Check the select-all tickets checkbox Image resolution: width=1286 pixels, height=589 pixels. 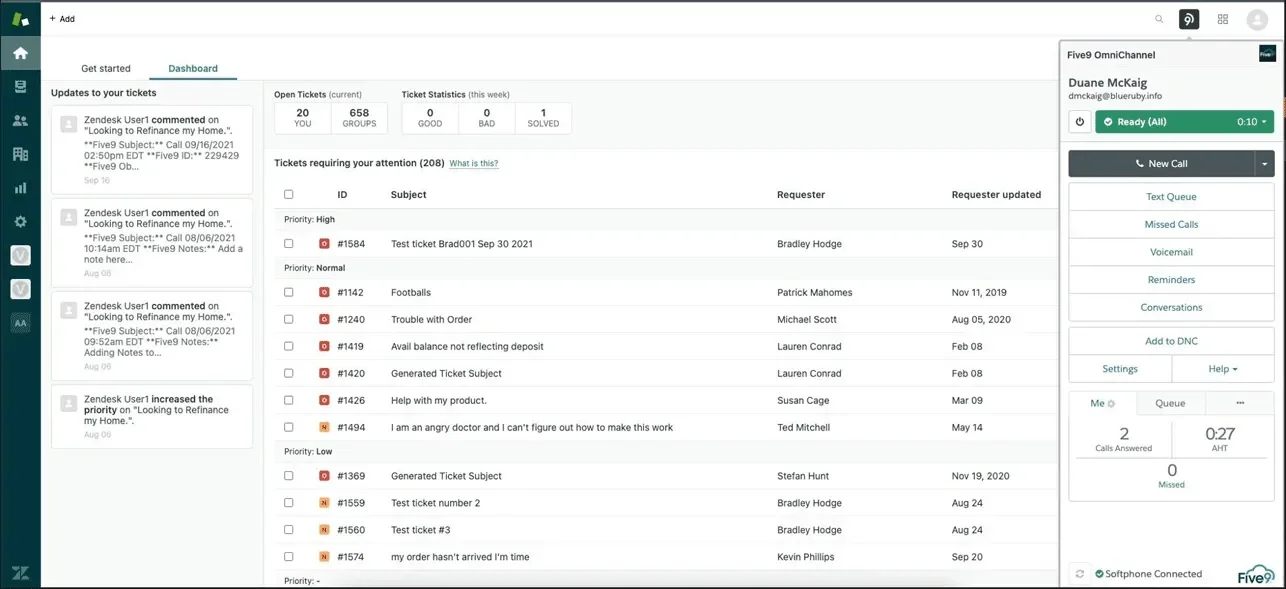(288, 194)
